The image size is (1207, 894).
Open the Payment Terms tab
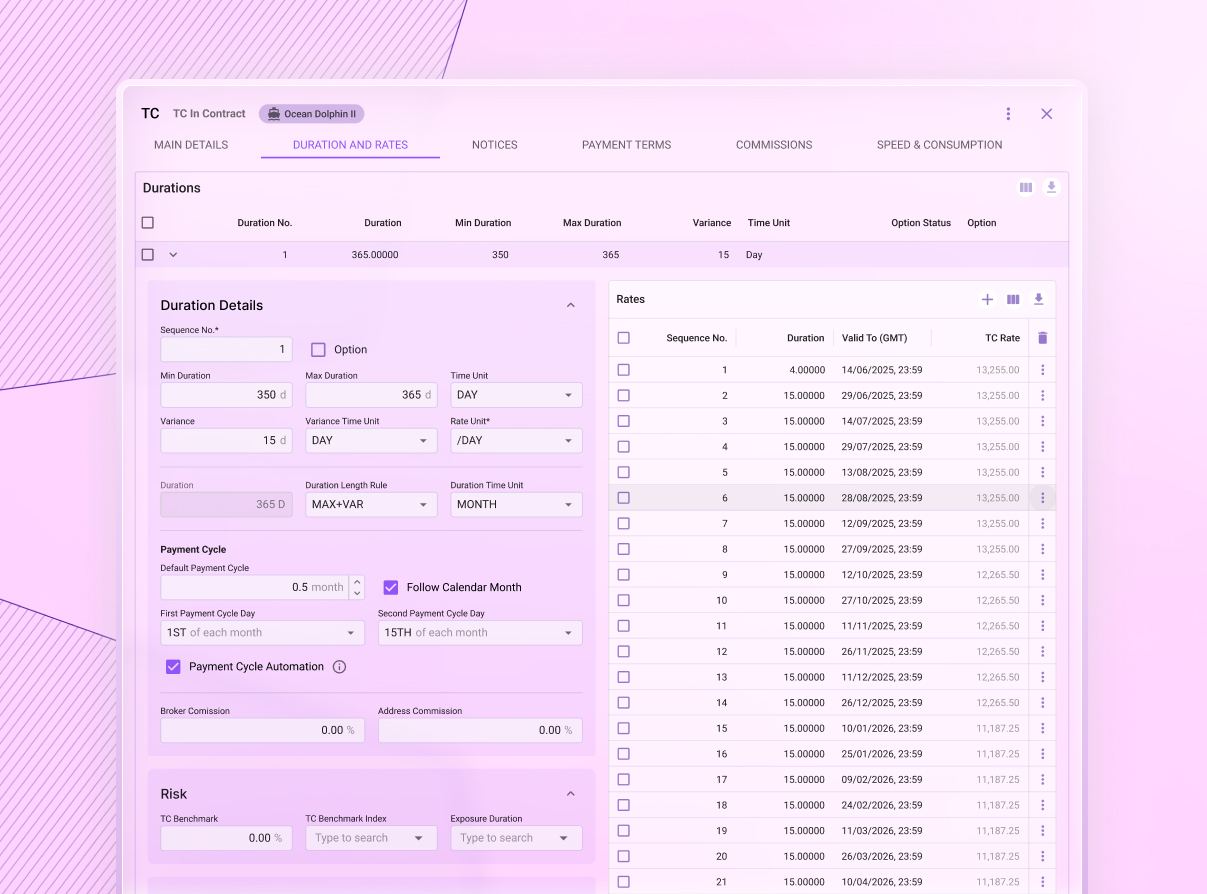[626, 145]
